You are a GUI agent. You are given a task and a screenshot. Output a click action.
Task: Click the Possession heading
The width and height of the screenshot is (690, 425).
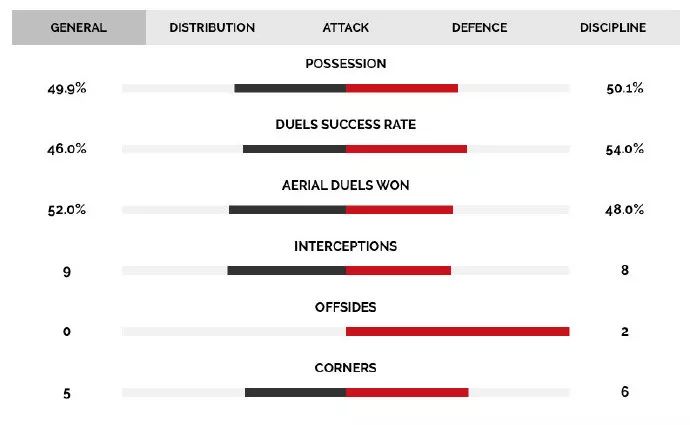[345, 64]
